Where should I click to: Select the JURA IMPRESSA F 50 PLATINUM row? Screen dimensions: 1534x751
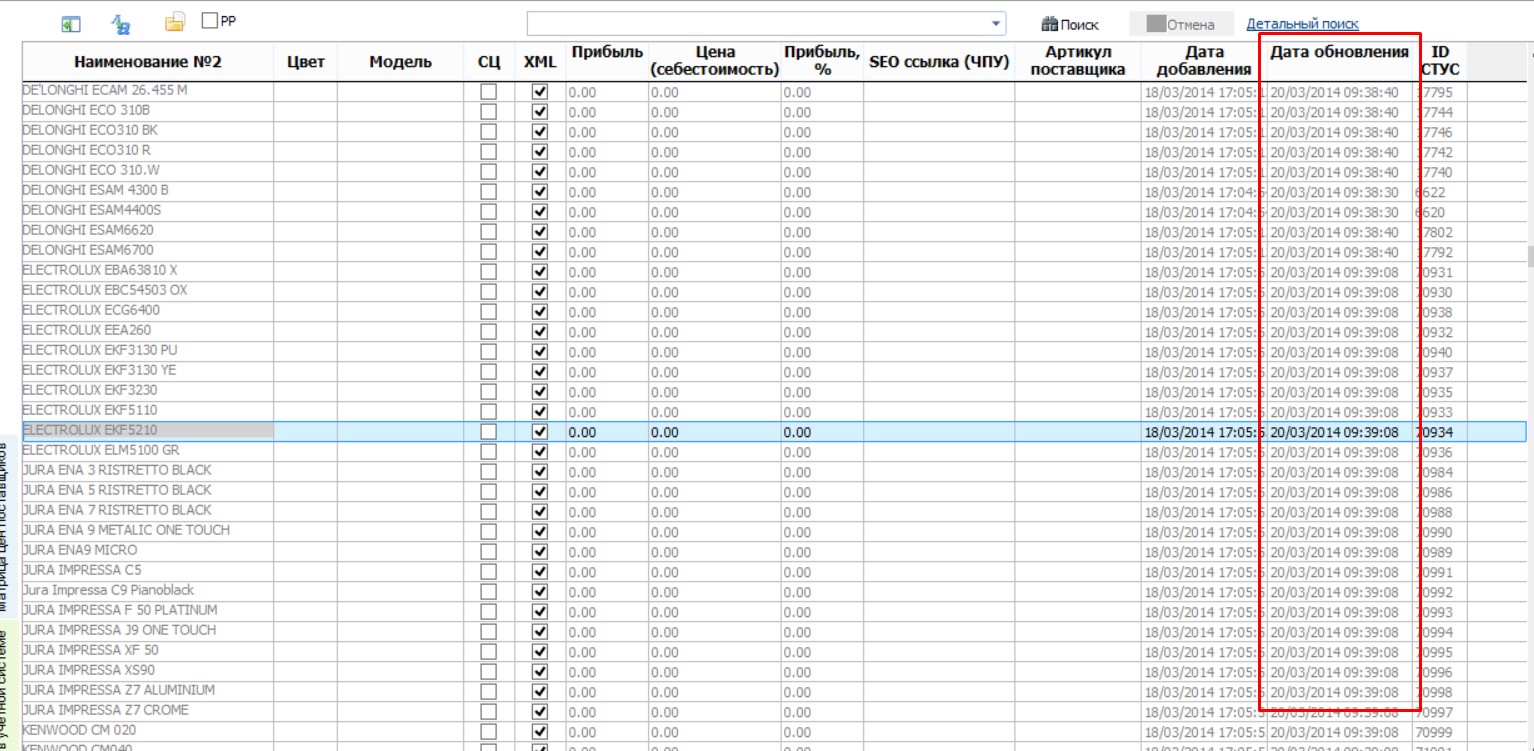(x=120, y=610)
